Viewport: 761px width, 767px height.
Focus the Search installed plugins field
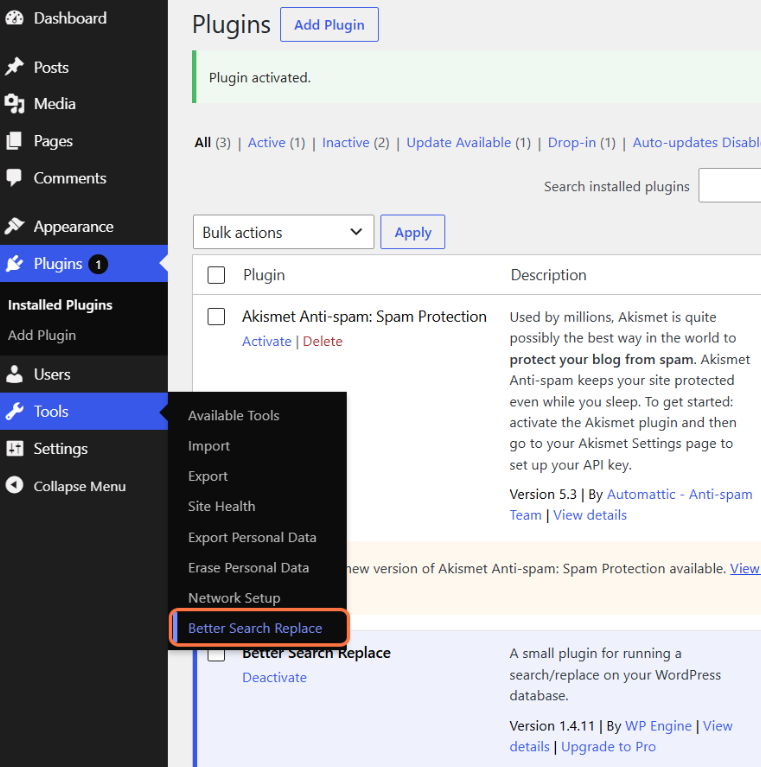coord(730,185)
